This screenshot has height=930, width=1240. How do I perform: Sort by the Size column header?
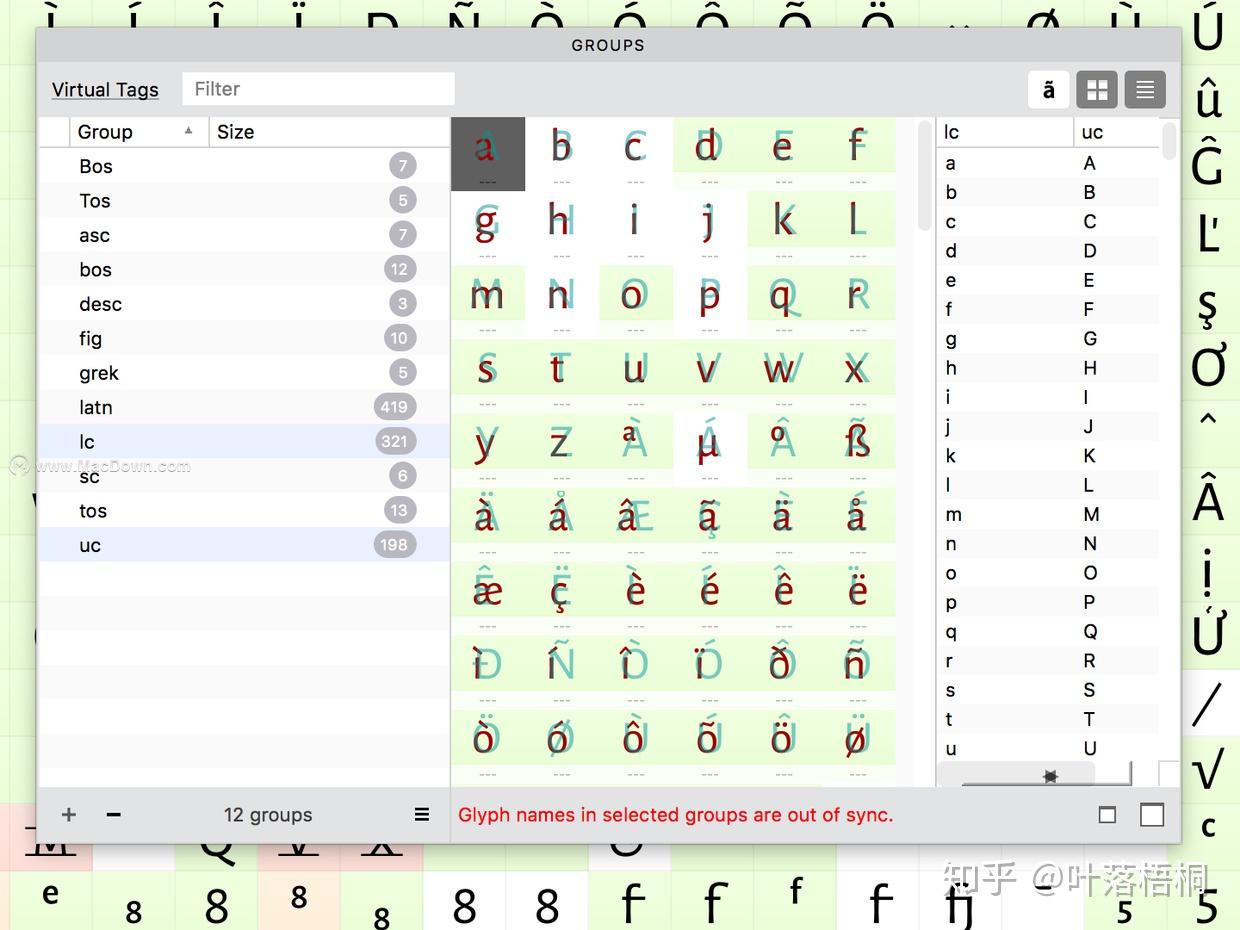pyautogui.click(x=329, y=132)
